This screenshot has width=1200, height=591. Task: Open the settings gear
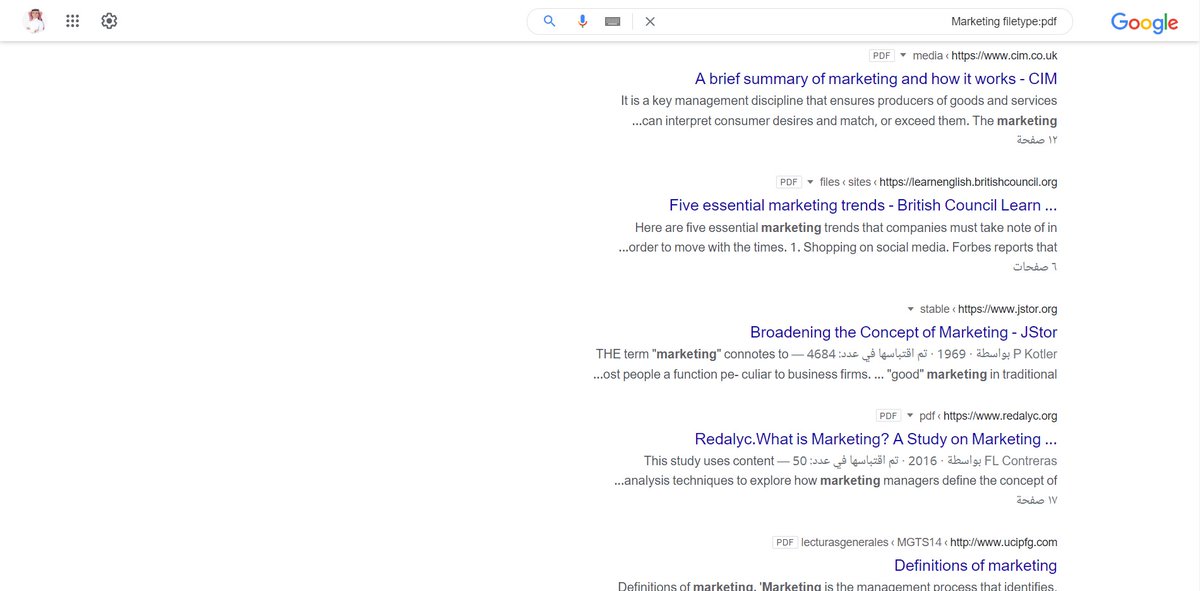click(x=109, y=21)
